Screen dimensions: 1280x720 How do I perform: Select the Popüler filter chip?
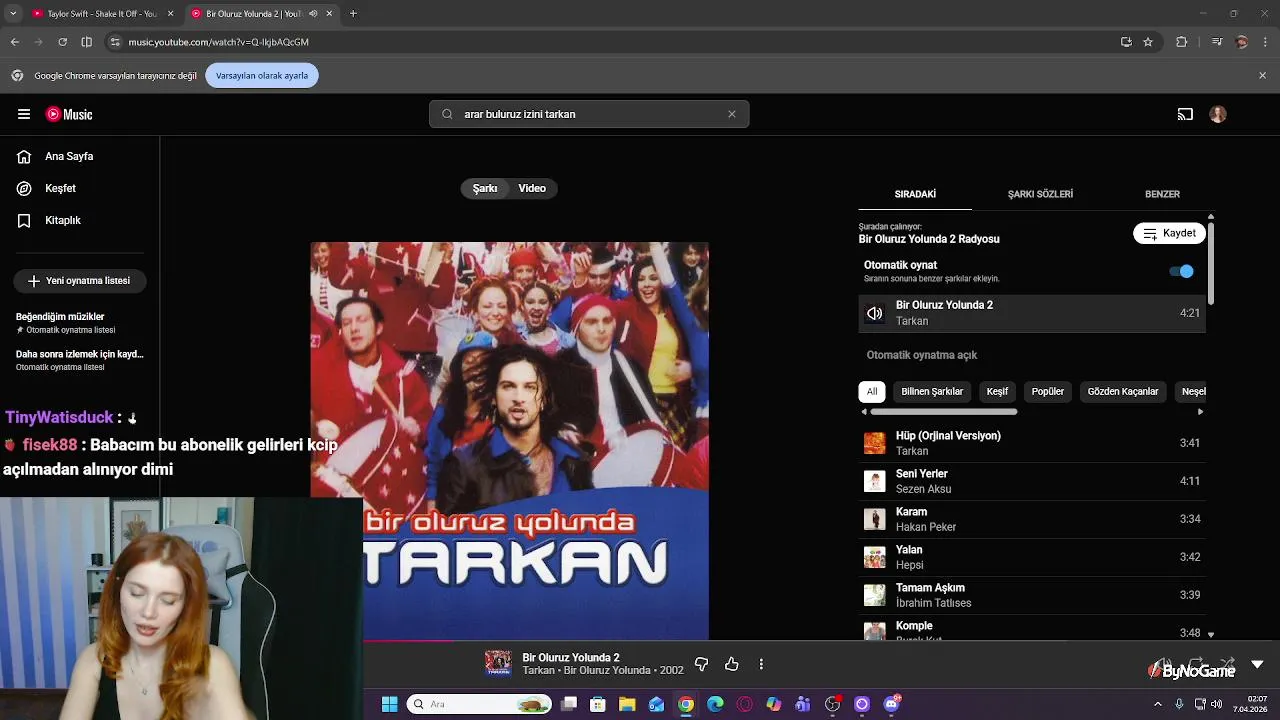(x=1048, y=392)
